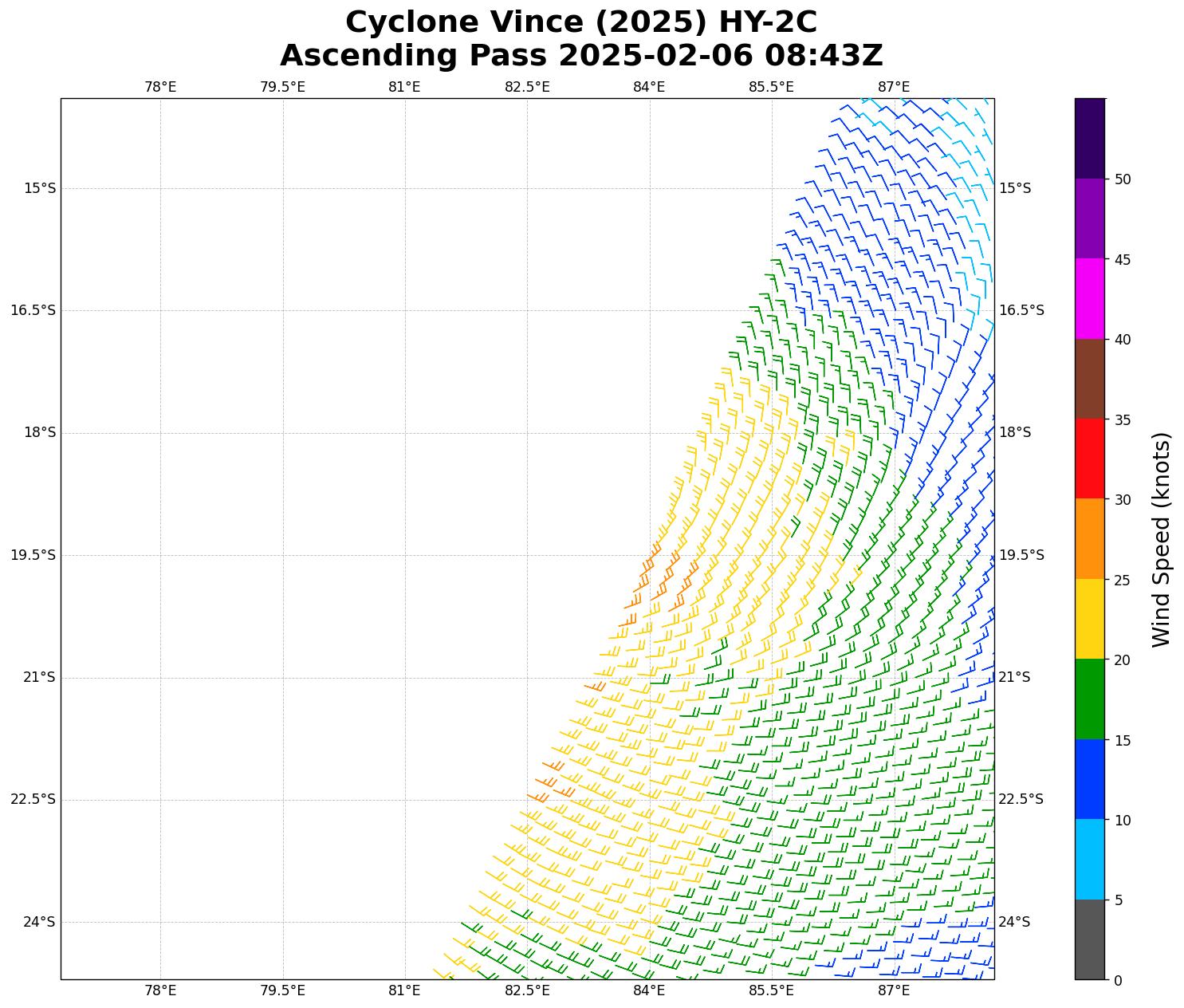The width and height of the screenshot is (1184, 1008).
Task: Click the green 15–20 knot colorbar band
Action: 1089,699
